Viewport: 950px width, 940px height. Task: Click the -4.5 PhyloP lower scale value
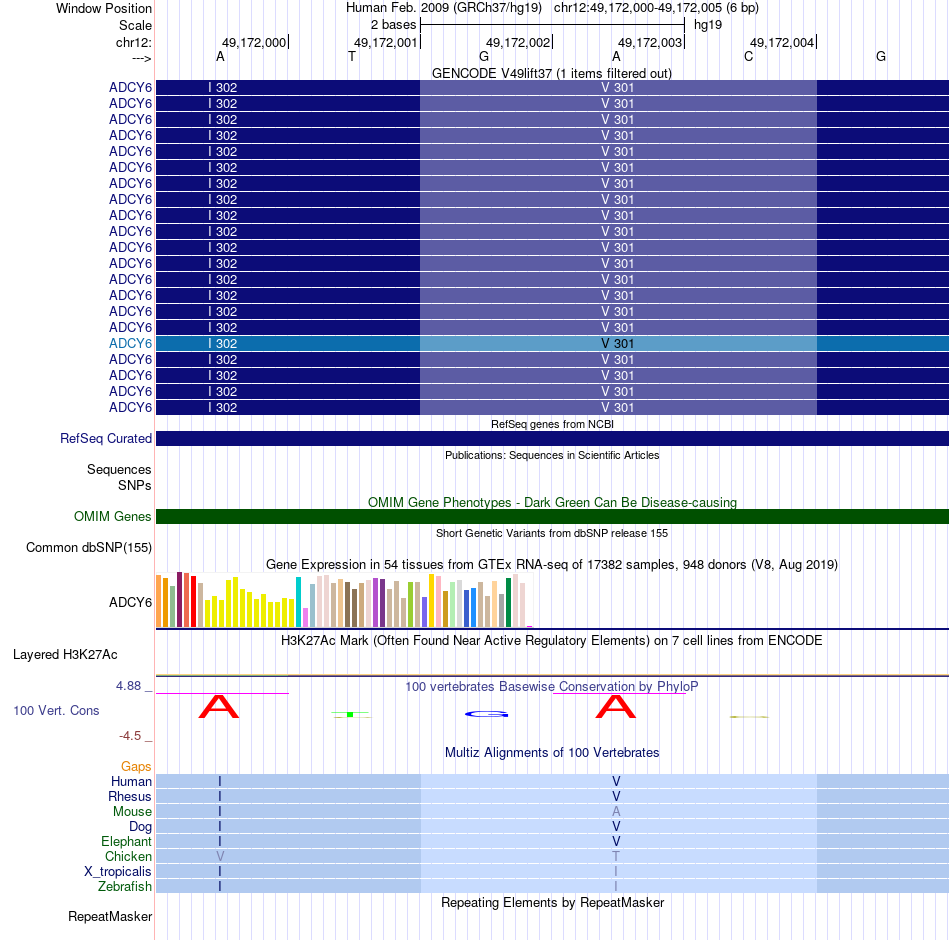coord(130,736)
